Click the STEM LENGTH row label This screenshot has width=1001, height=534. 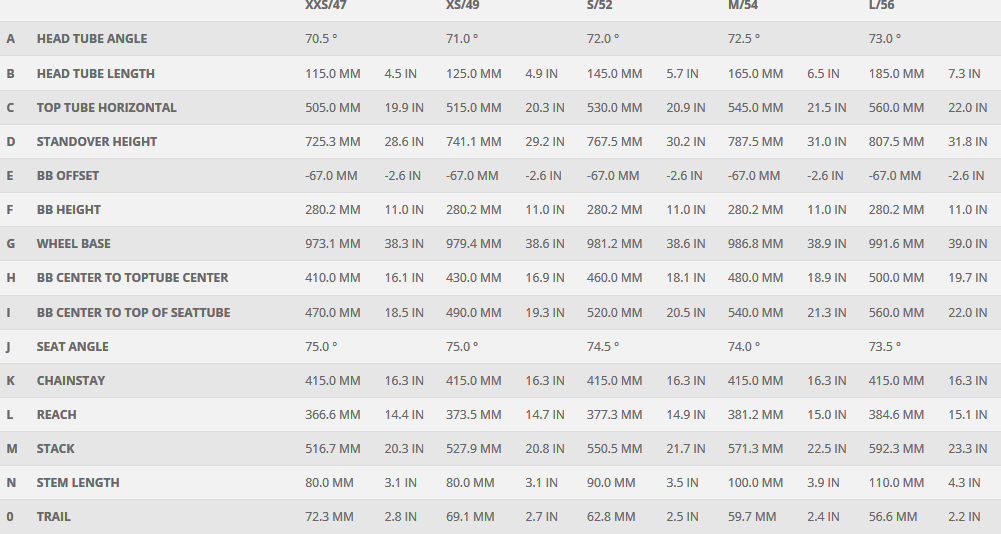coord(78,483)
